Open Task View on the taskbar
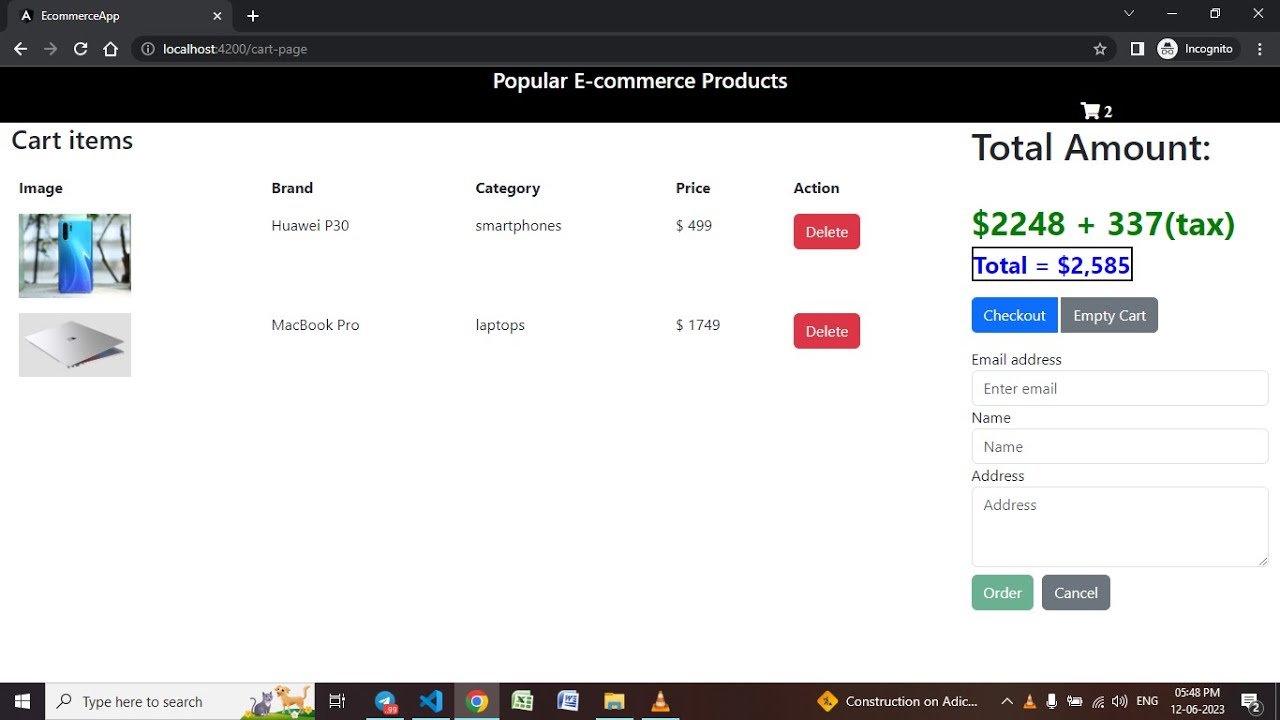 [x=337, y=701]
